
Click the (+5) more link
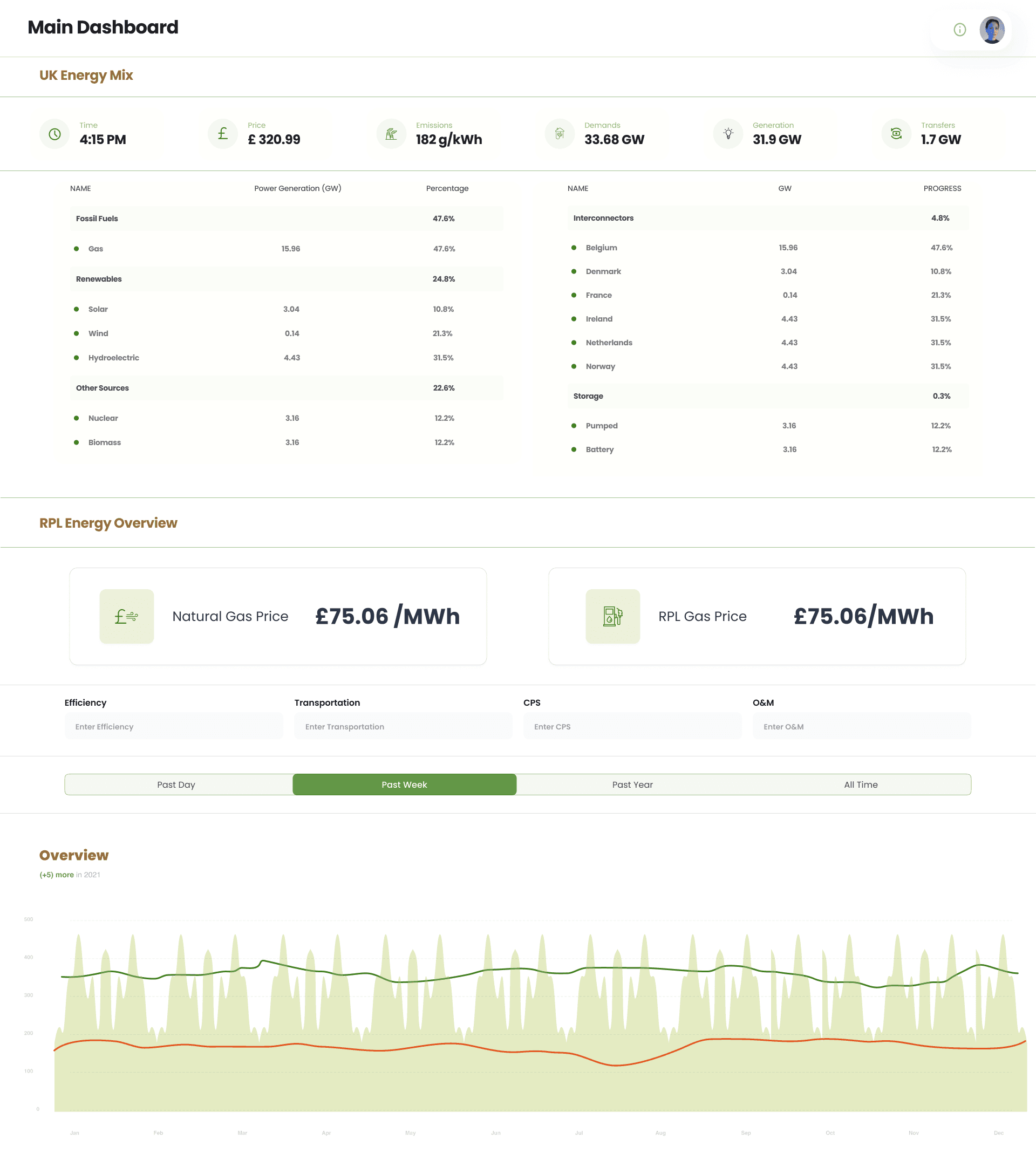coord(56,874)
